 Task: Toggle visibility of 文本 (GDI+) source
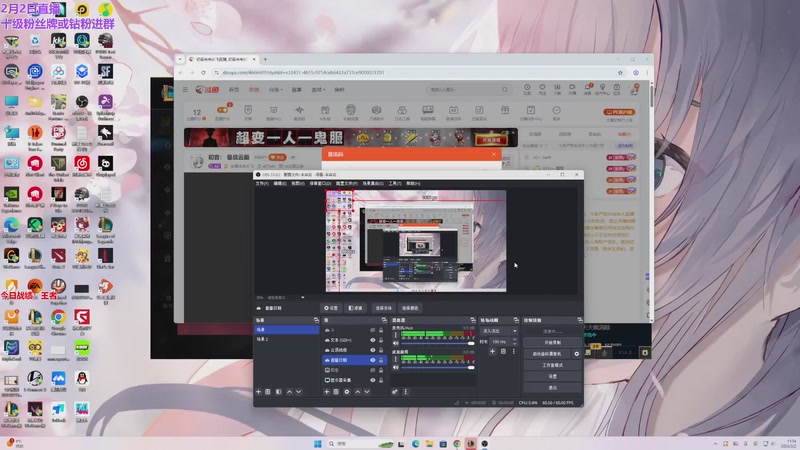click(372, 340)
